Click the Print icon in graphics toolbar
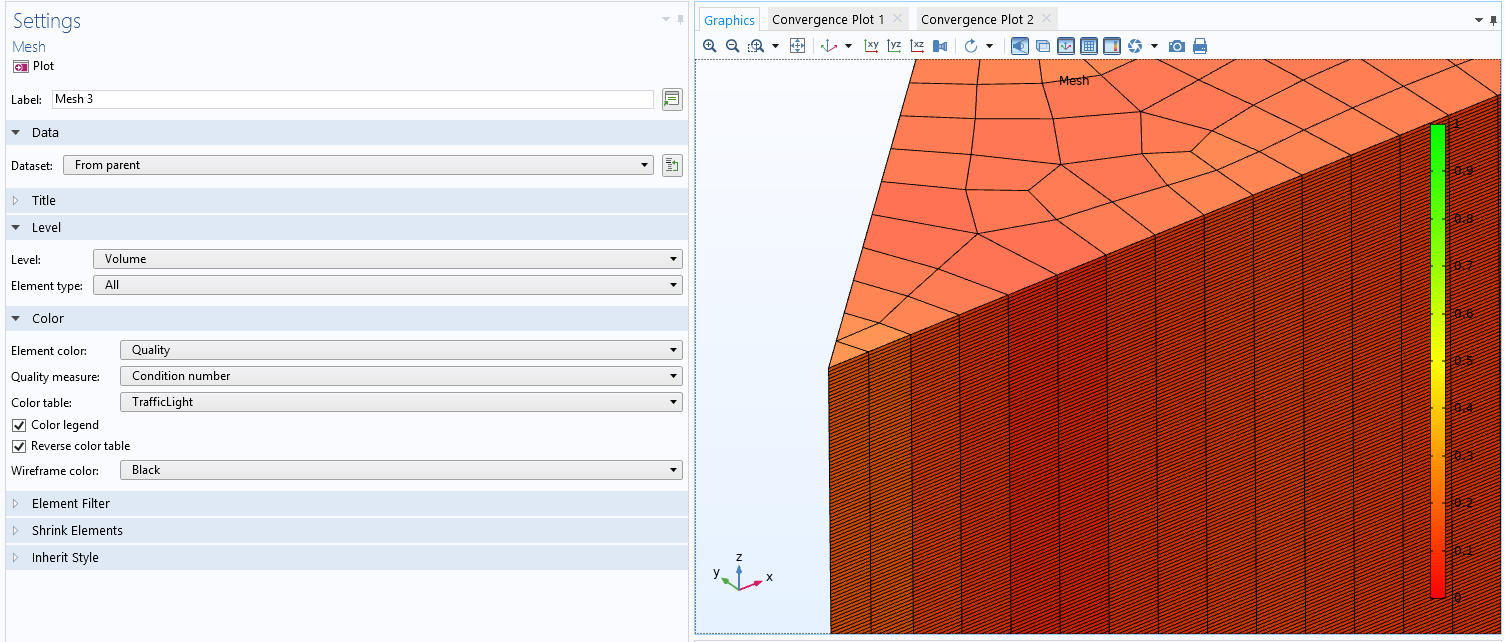 pyautogui.click(x=1200, y=46)
